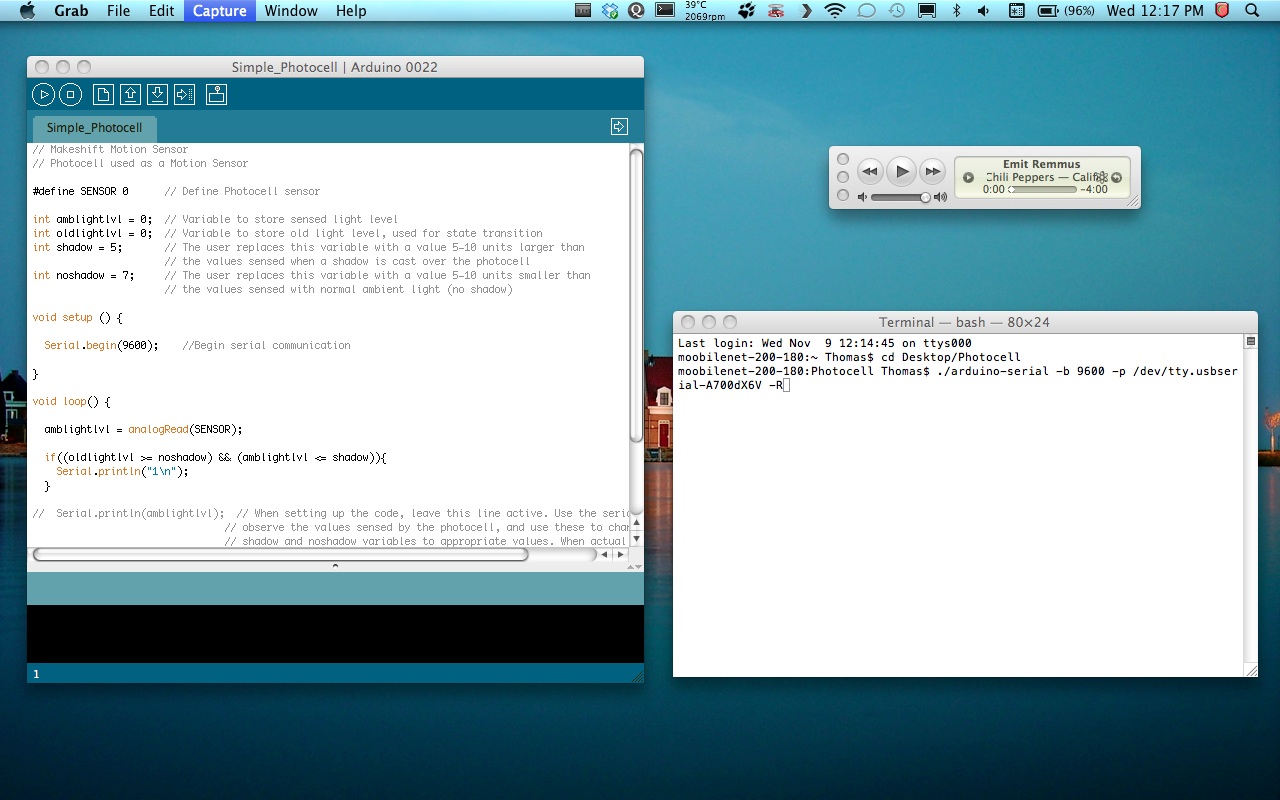Click the Emit Remmus song title
Image resolution: width=1280 pixels, height=800 pixels.
pos(1042,164)
